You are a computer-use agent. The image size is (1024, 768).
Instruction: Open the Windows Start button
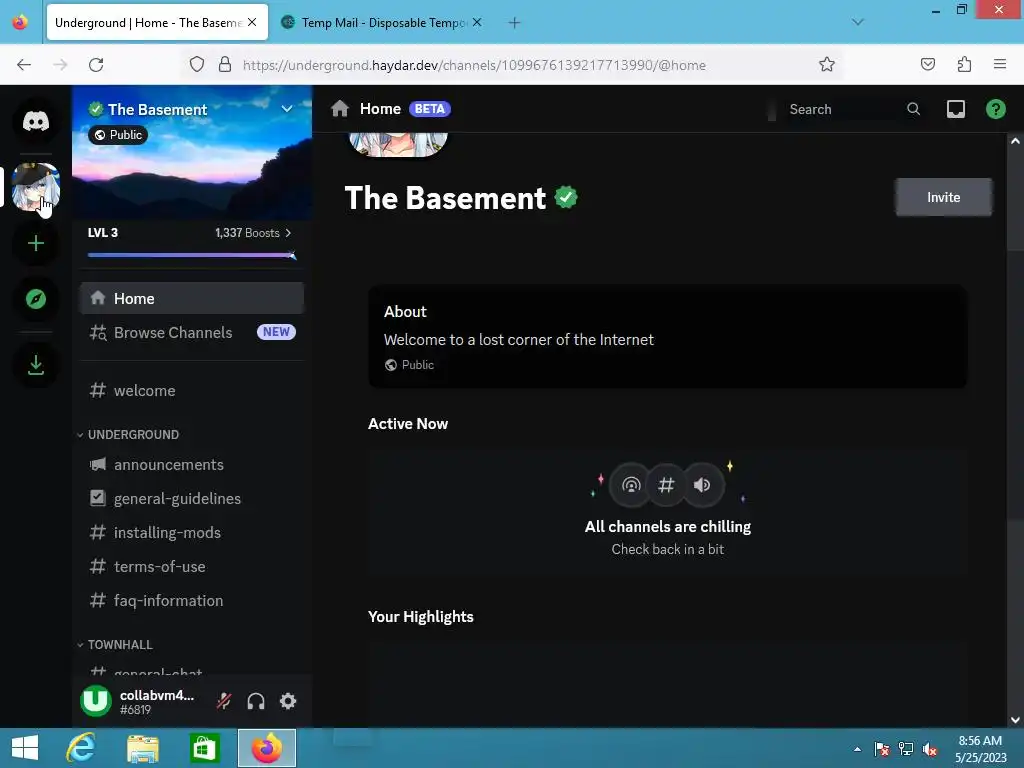point(25,748)
